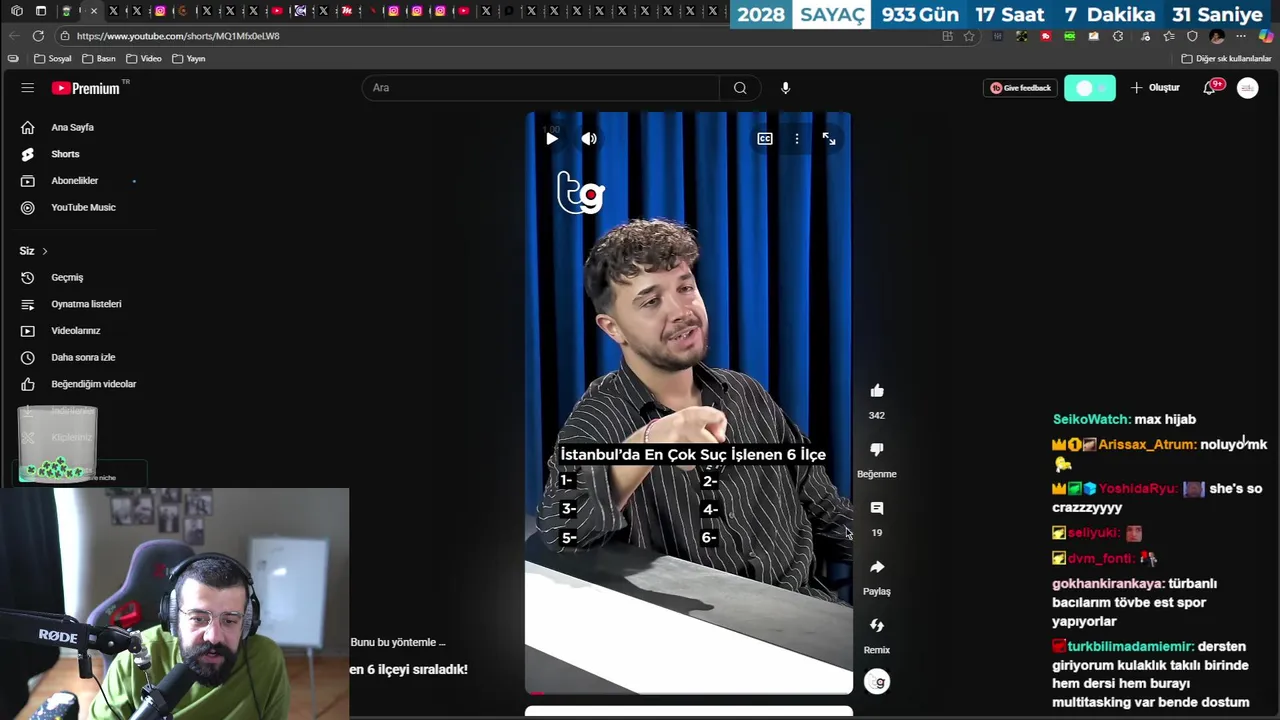The height and width of the screenshot is (720, 1280).
Task: Open the media control music-note icon
Action: pyautogui.click(x=1145, y=36)
